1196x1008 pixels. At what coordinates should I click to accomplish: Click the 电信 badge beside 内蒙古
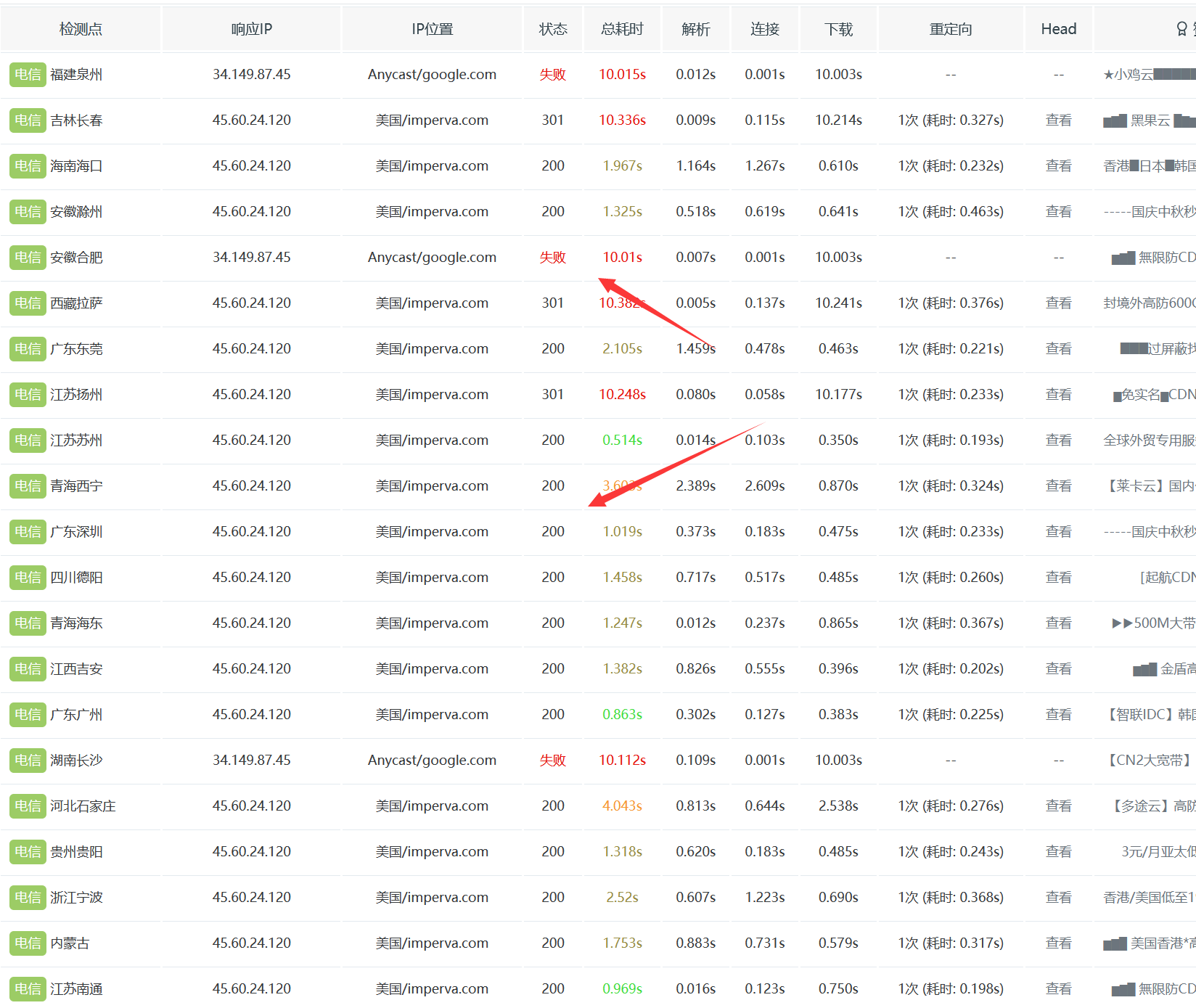(28, 943)
